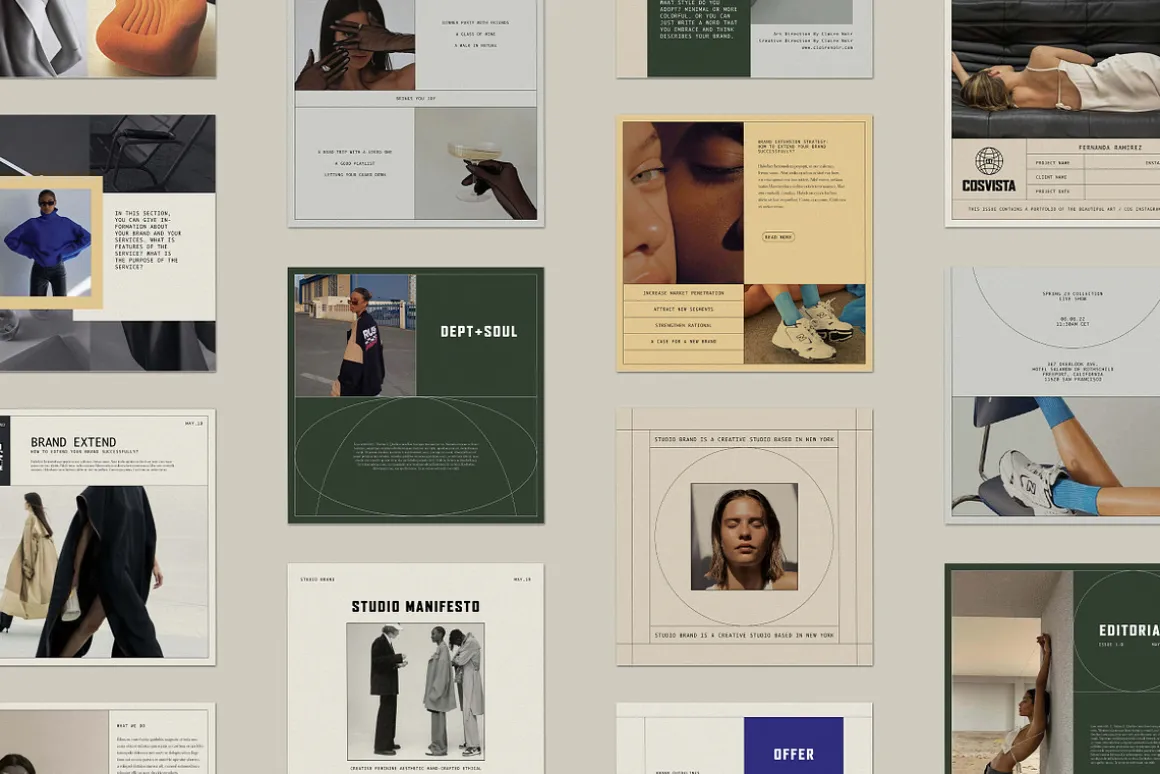The width and height of the screenshot is (1160, 774).
Task: Select the Art Direction By Claire Noir credit
Action: 812,34
